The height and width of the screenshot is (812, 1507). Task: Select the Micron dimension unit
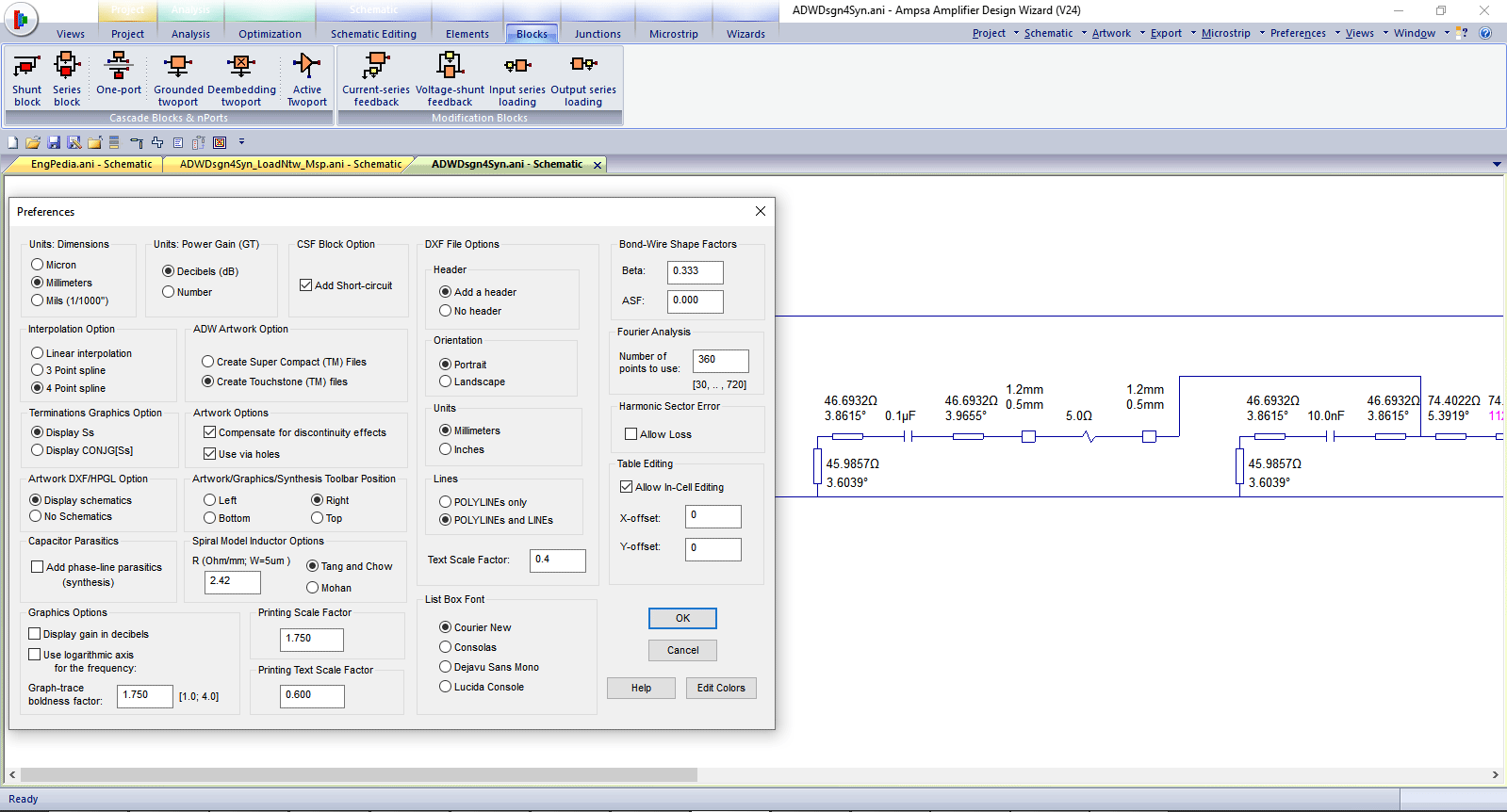coord(38,265)
